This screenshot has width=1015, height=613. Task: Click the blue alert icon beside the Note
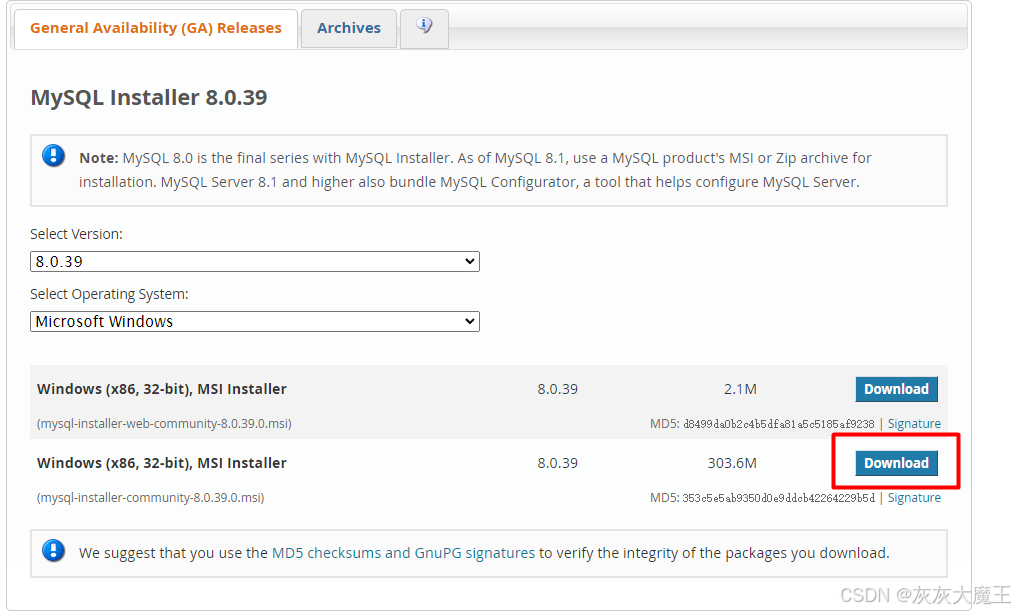[x=54, y=156]
